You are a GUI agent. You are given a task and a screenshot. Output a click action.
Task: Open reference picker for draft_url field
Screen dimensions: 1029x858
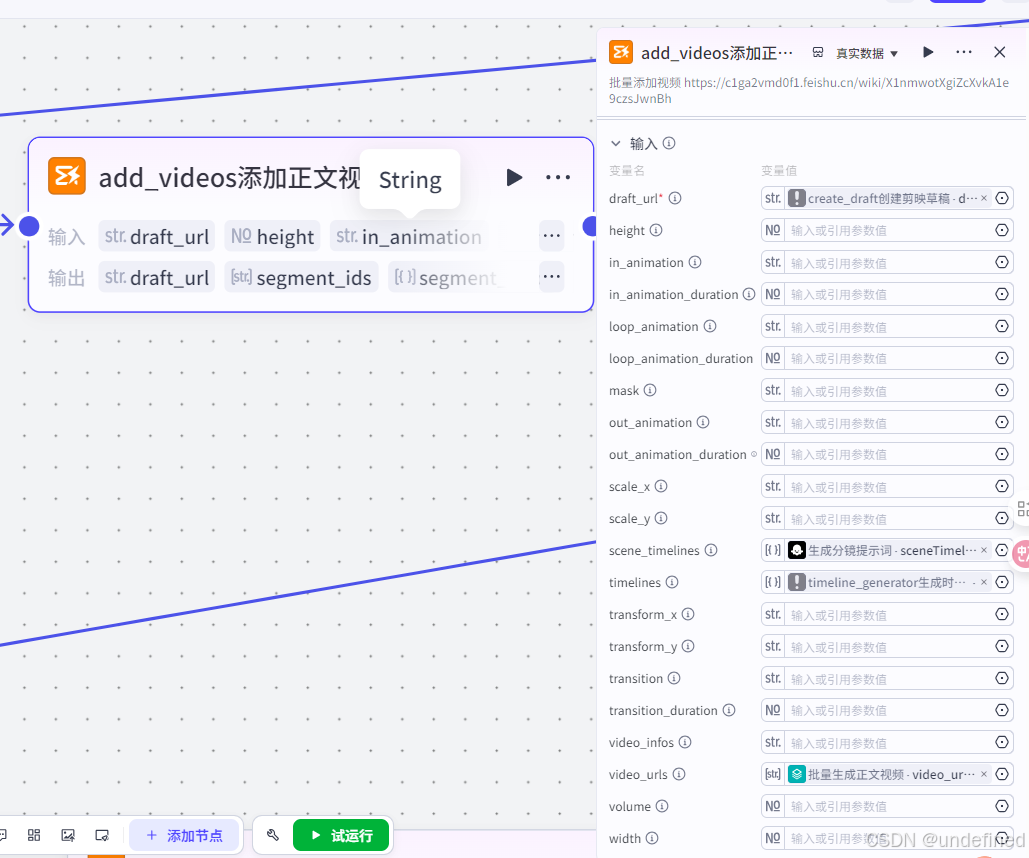point(1002,198)
